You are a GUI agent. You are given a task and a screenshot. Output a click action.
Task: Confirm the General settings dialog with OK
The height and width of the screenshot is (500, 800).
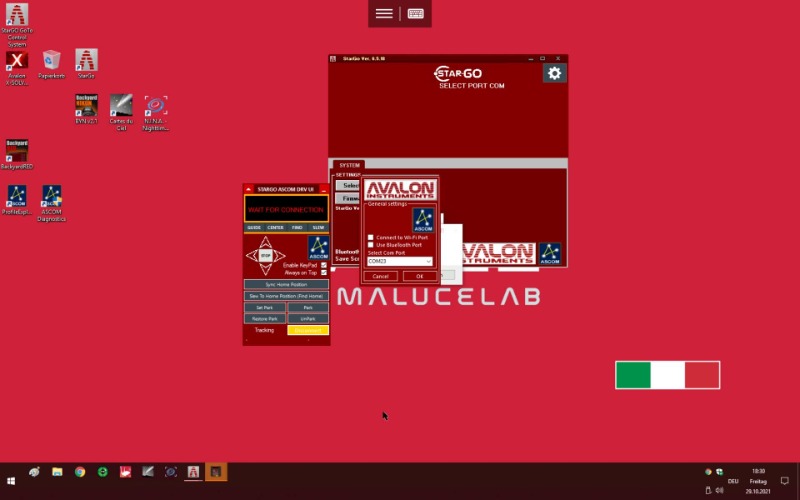click(419, 277)
